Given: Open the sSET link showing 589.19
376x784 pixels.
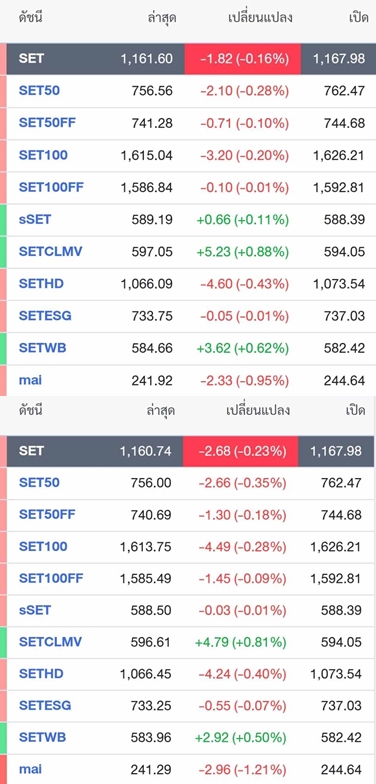Looking at the screenshot, I should coord(35,219).
